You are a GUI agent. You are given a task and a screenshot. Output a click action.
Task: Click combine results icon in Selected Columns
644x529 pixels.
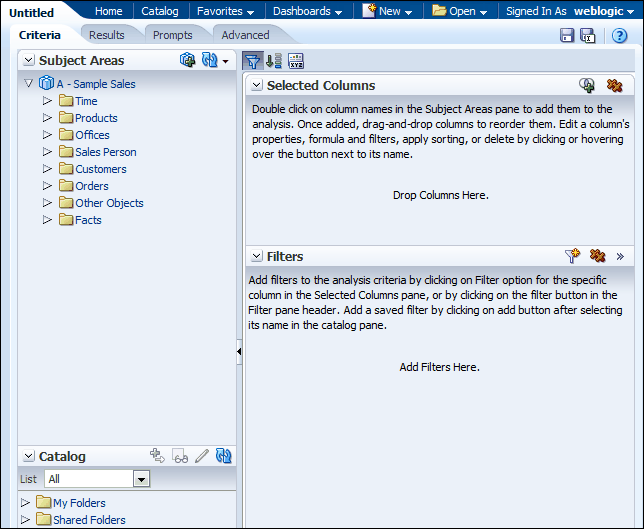point(587,85)
